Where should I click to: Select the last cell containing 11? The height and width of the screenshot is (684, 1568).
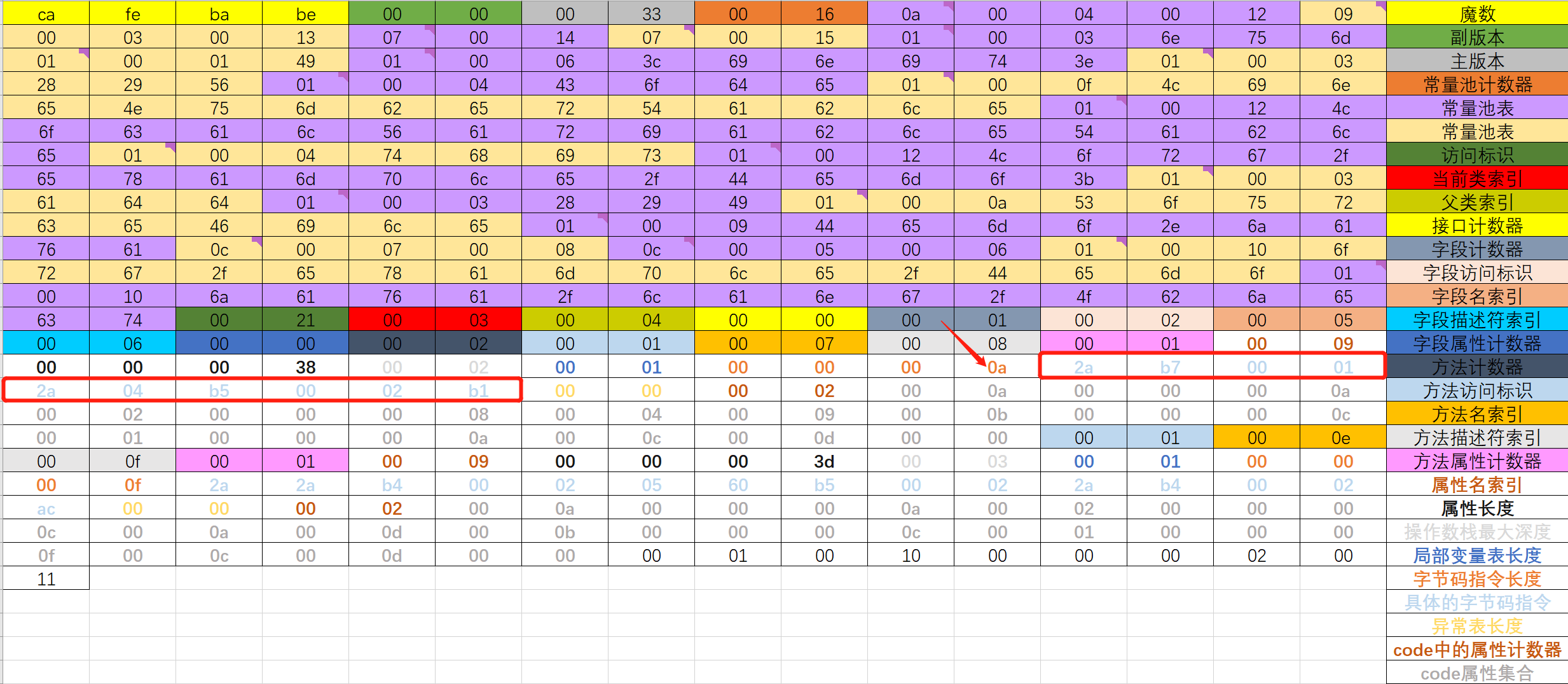pos(46,579)
